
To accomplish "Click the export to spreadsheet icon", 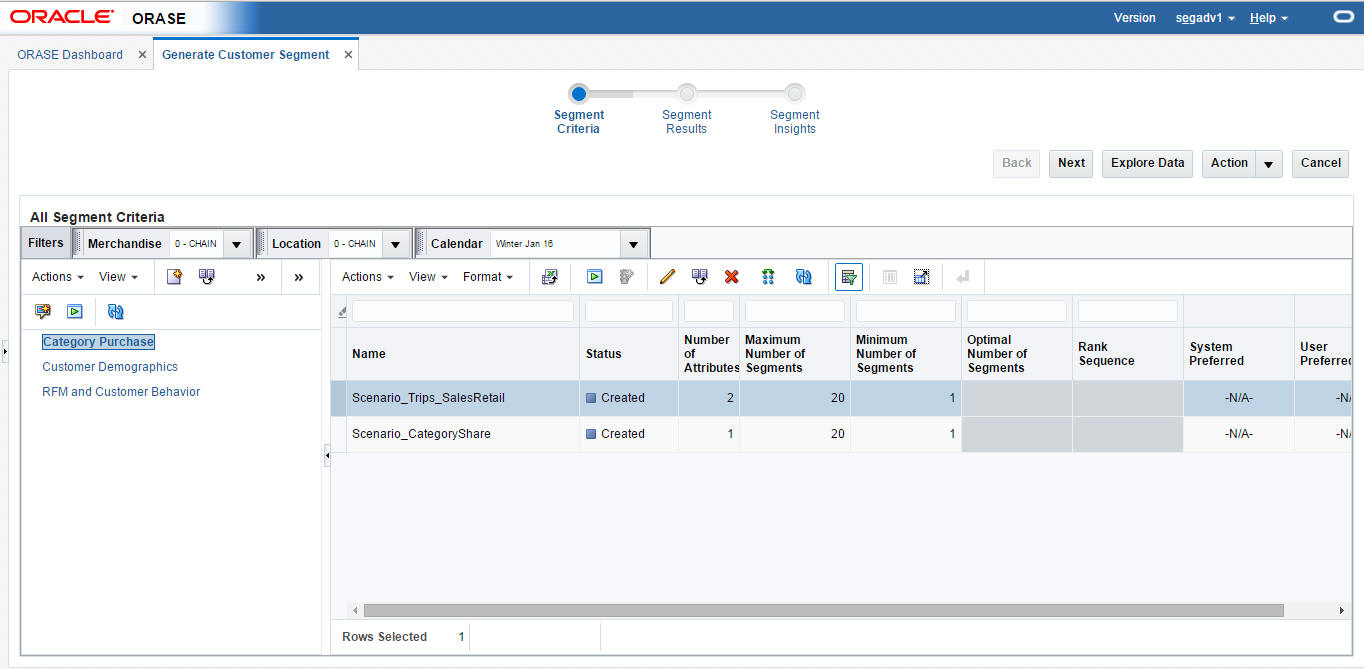I will point(549,277).
